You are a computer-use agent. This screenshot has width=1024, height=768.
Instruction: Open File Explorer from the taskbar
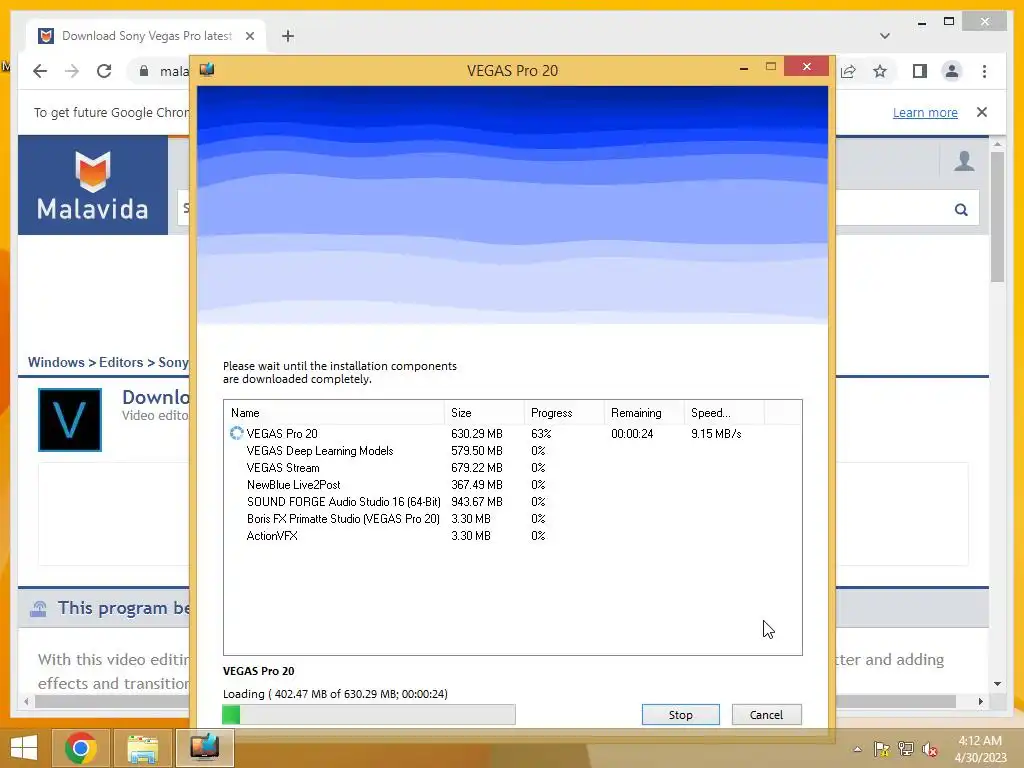(x=142, y=748)
